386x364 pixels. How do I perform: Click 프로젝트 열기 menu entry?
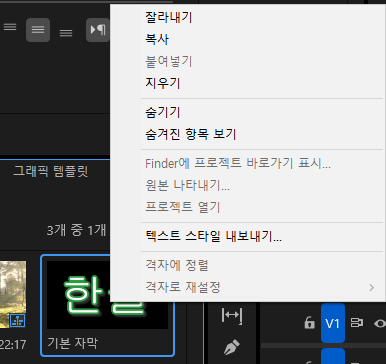183,207
